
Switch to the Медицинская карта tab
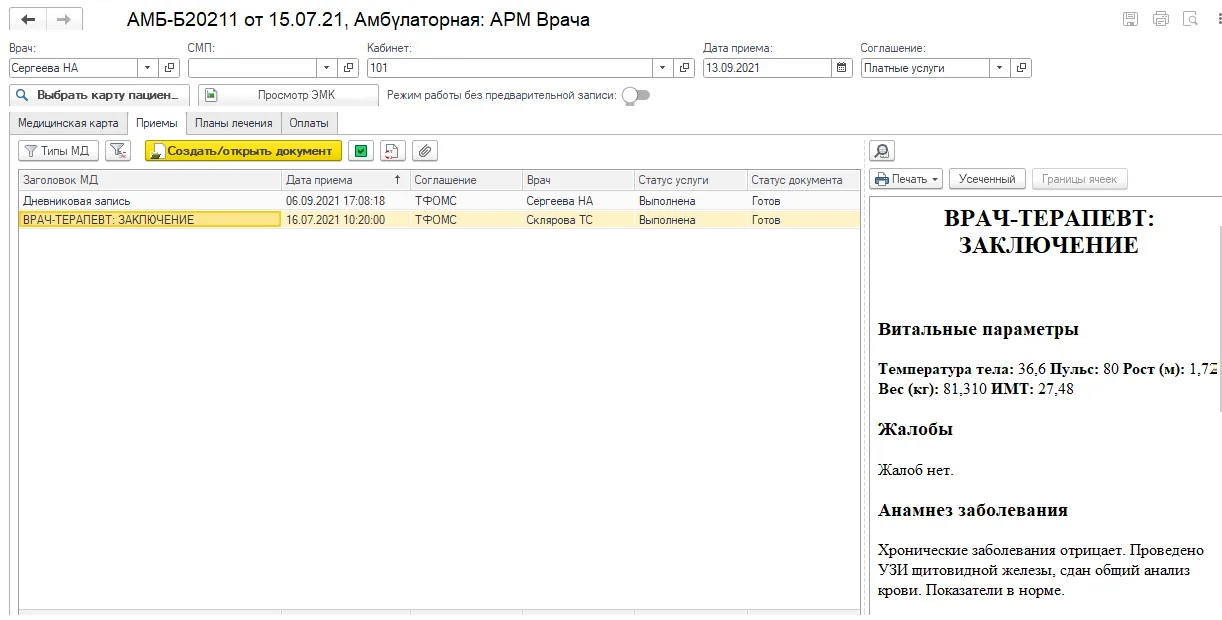coord(70,123)
